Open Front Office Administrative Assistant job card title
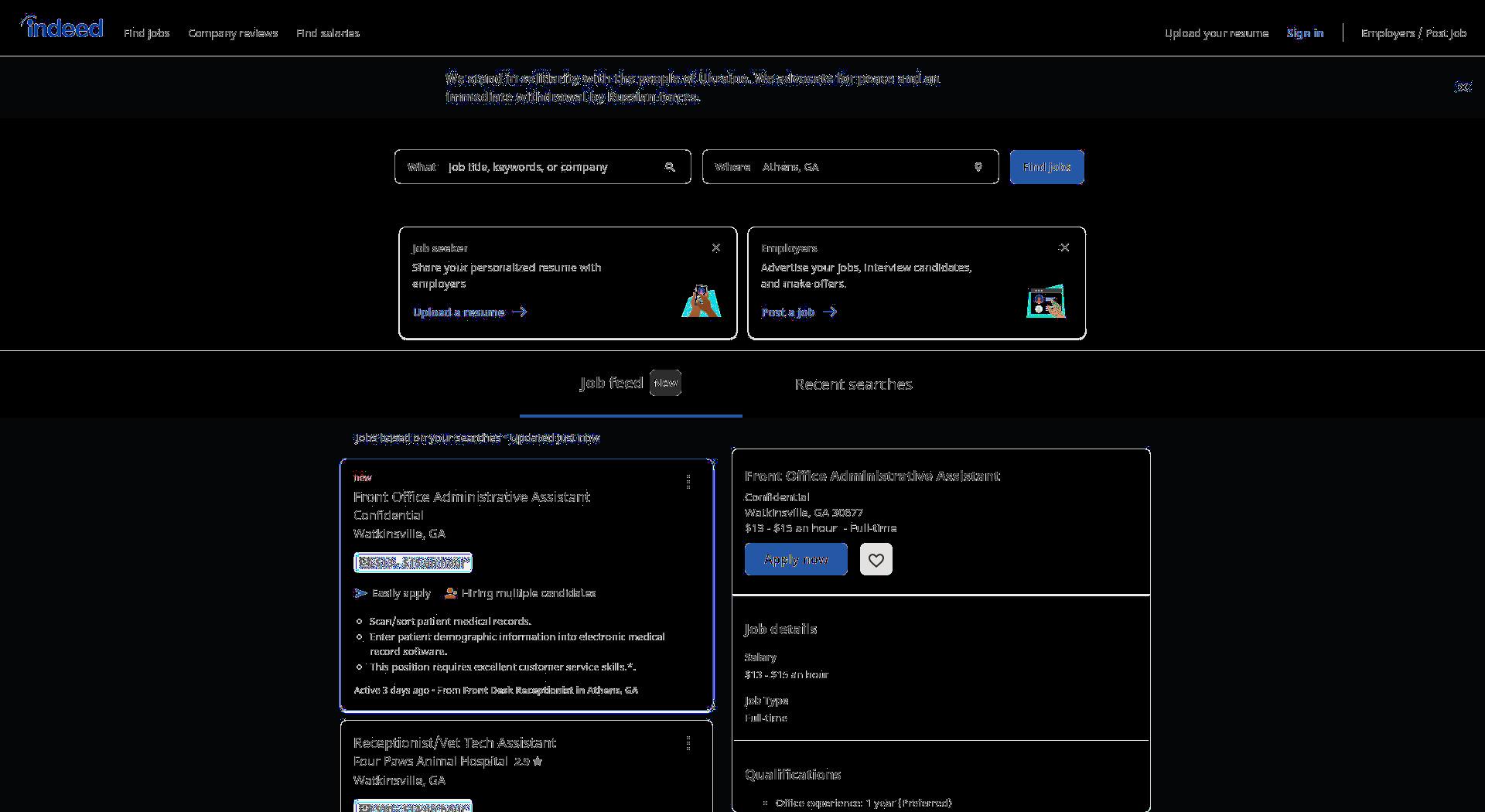This screenshot has width=1485, height=812. (472, 496)
